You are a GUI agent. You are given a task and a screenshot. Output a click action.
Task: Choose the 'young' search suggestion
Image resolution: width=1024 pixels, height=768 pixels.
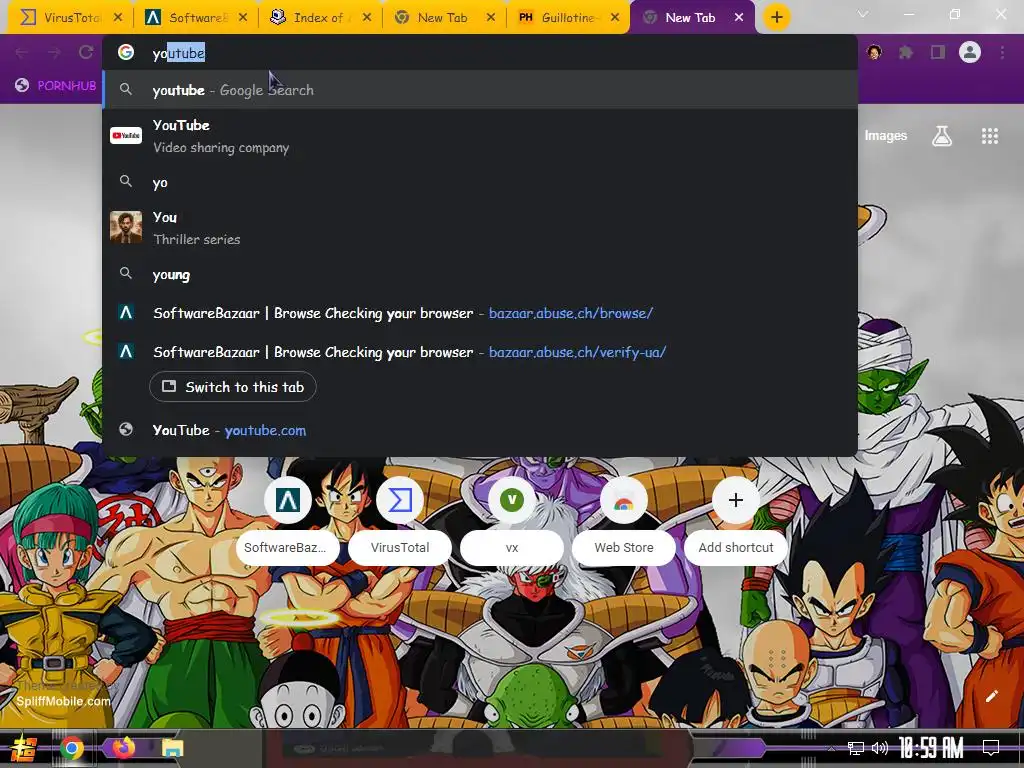pyautogui.click(x=479, y=274)
